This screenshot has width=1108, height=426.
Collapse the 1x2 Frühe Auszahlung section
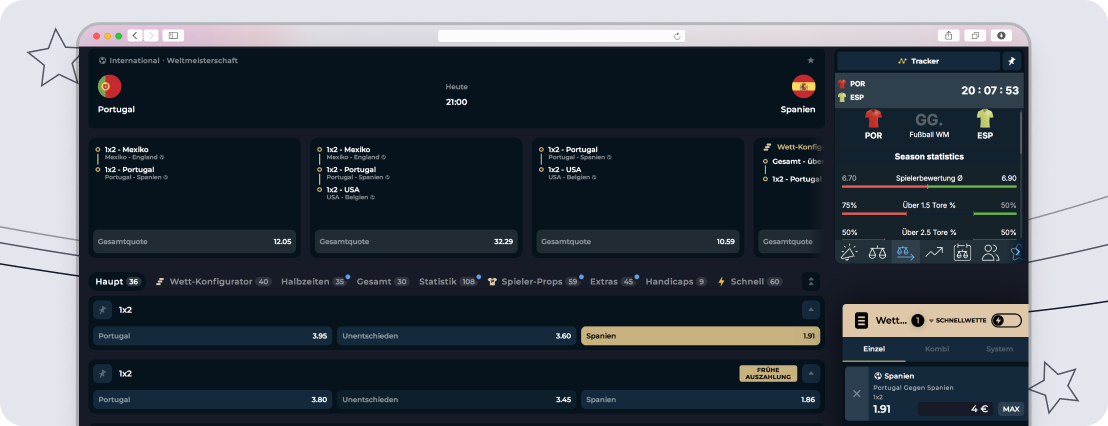[x=811, y=374]
